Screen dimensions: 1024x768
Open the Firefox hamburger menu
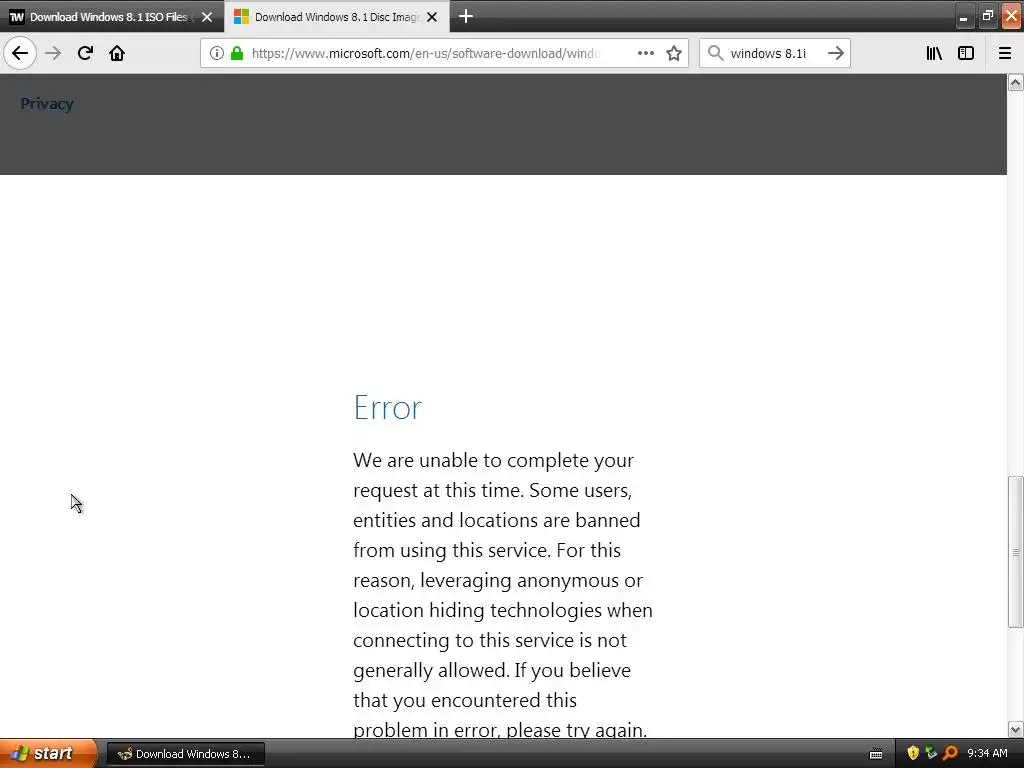[x=1005, y=53]
